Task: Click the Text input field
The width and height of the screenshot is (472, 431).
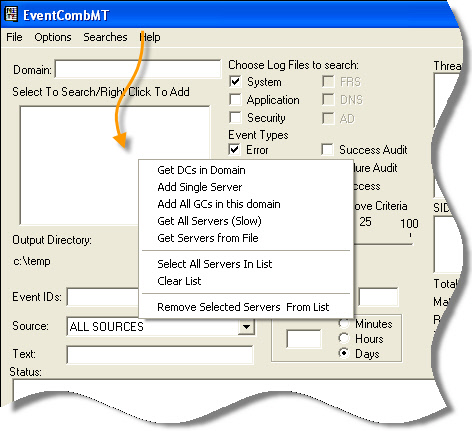Action: click(x=160, y=355)
